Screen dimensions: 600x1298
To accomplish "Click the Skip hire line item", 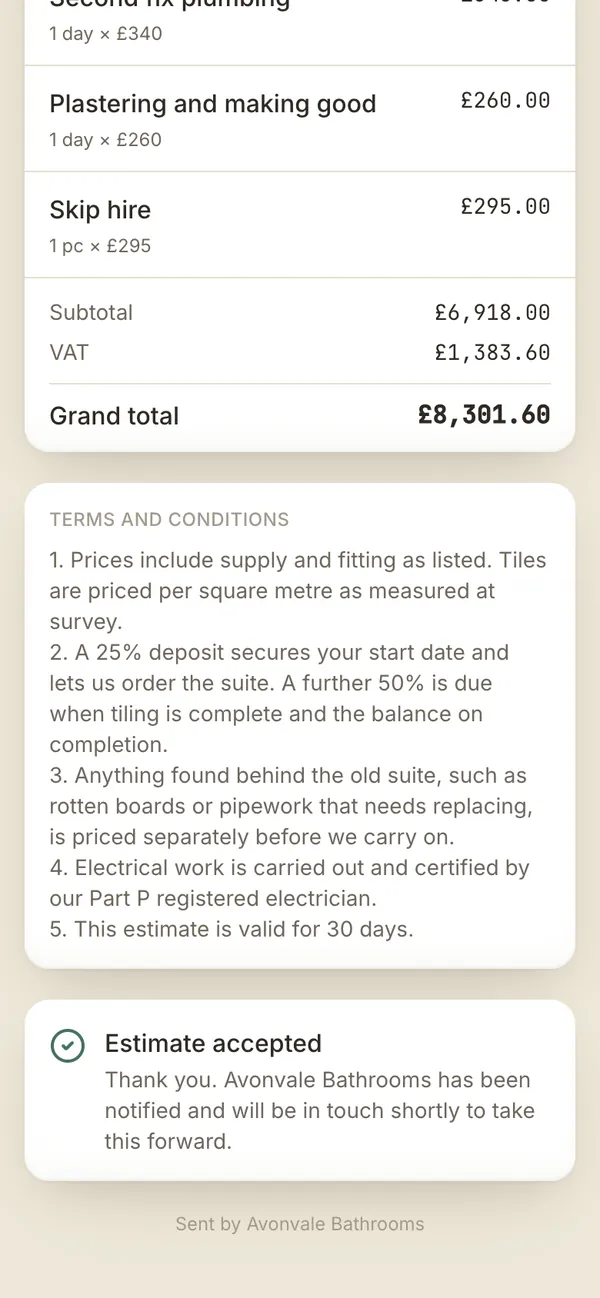I will coord(300,225).
